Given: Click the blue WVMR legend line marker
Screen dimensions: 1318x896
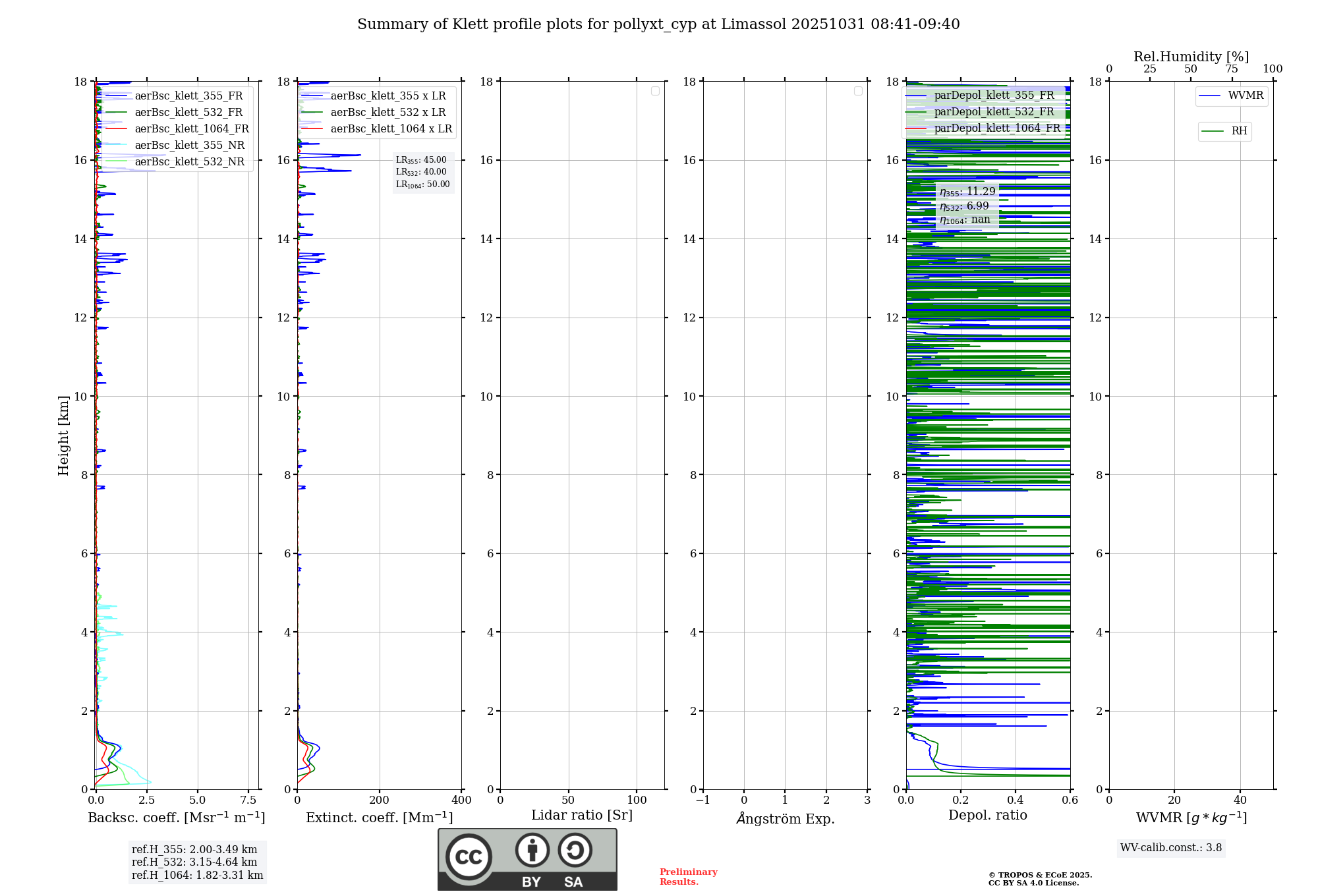Looking at the screenshot, I should [1210, 96].
